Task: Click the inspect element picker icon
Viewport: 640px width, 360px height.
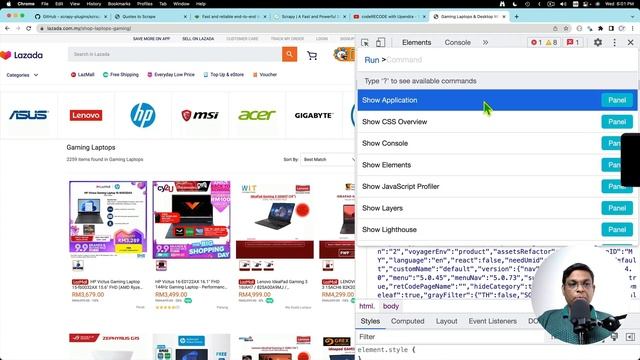Action: click(365, 42)
